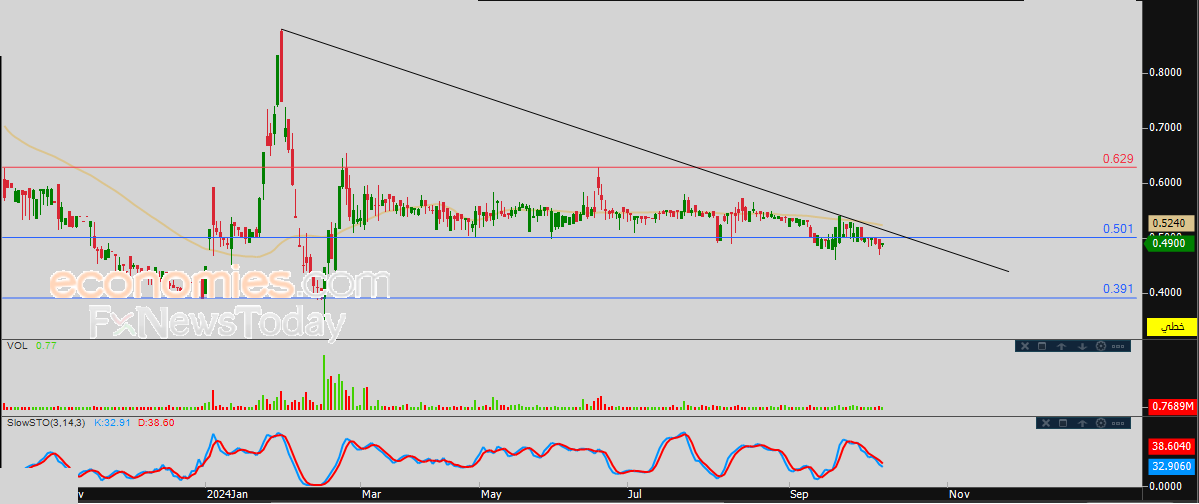1199x504 pixels.
Task: Click the VOL indicator title label
Action: [x=17, y=346]
